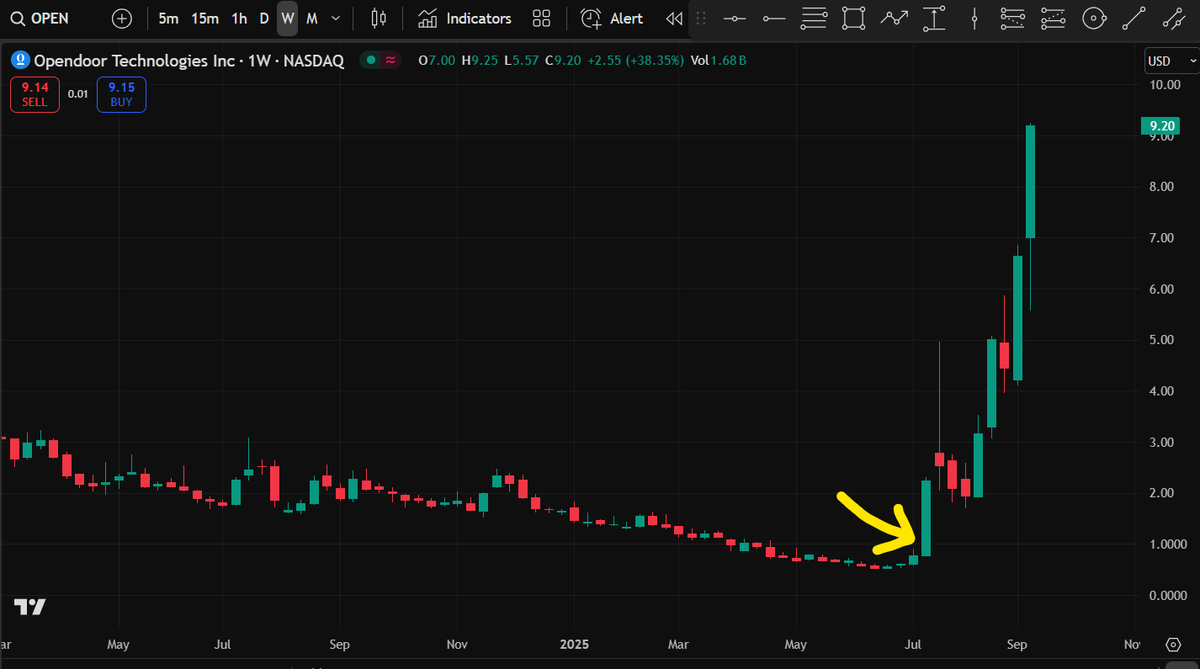Add symbol to compare with plus icon
This screenshot has width=1200, height=669.
coord(122,18)
